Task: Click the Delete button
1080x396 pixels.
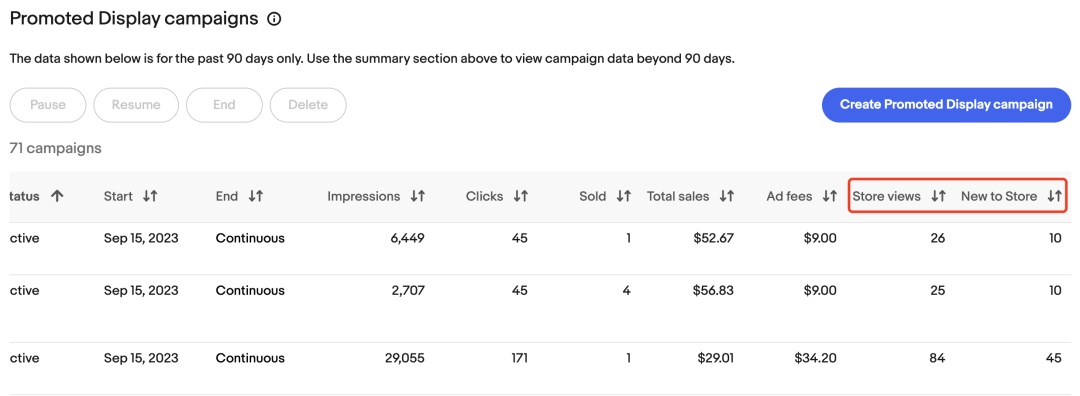Action: pyautogui.click(x=308, y=105)
